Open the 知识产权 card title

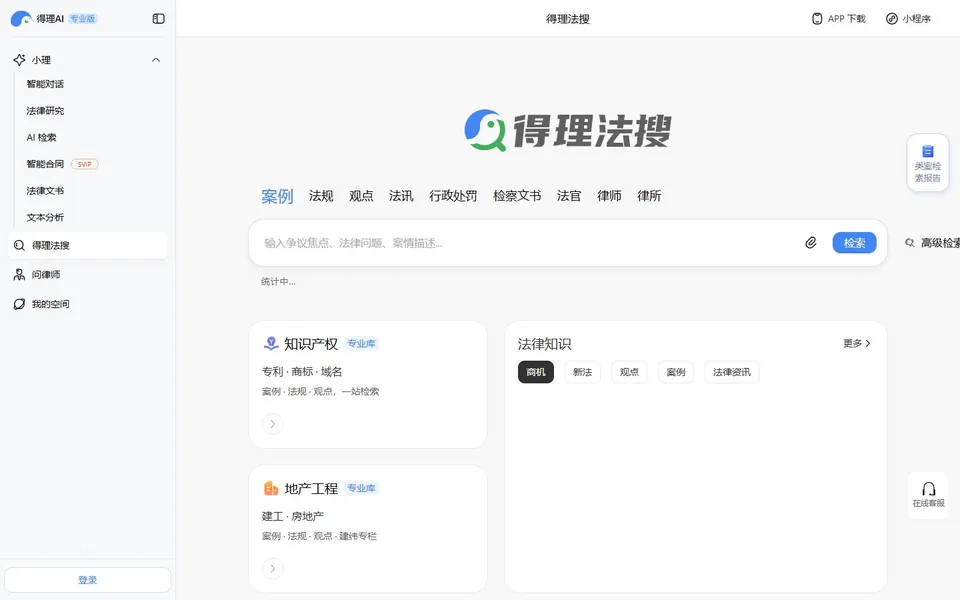311,344
